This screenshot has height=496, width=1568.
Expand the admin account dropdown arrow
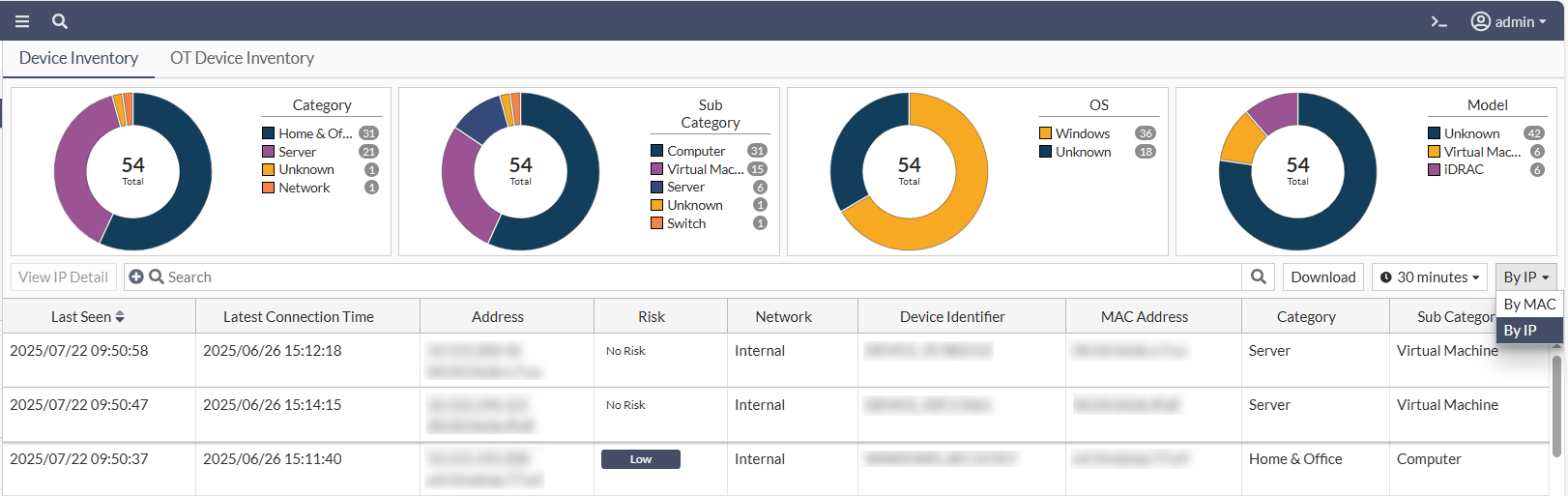click(1543, 22)
